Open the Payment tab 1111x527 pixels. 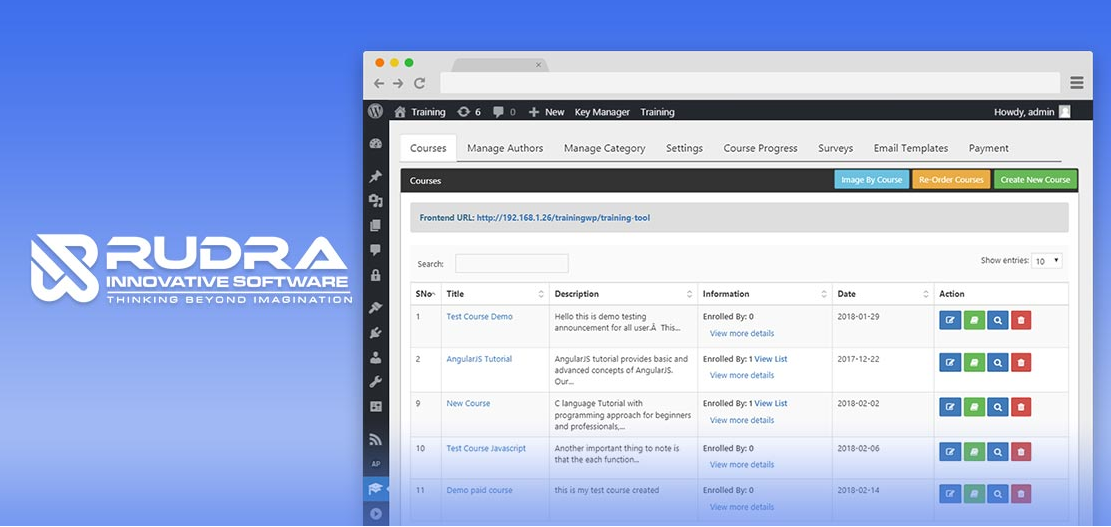(988, 148)
